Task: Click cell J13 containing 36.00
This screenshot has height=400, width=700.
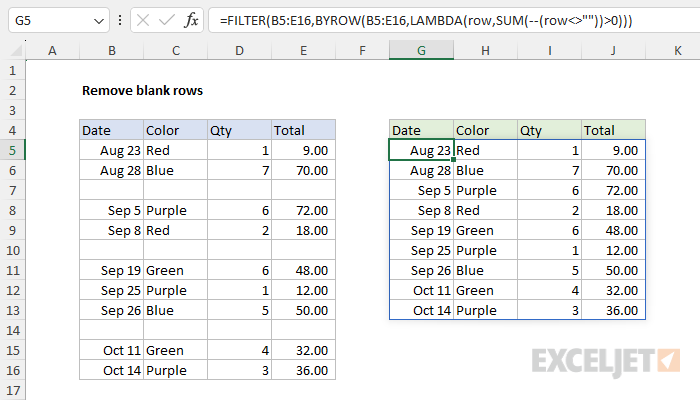Action: pyautogui.click(x=613, y=310)
